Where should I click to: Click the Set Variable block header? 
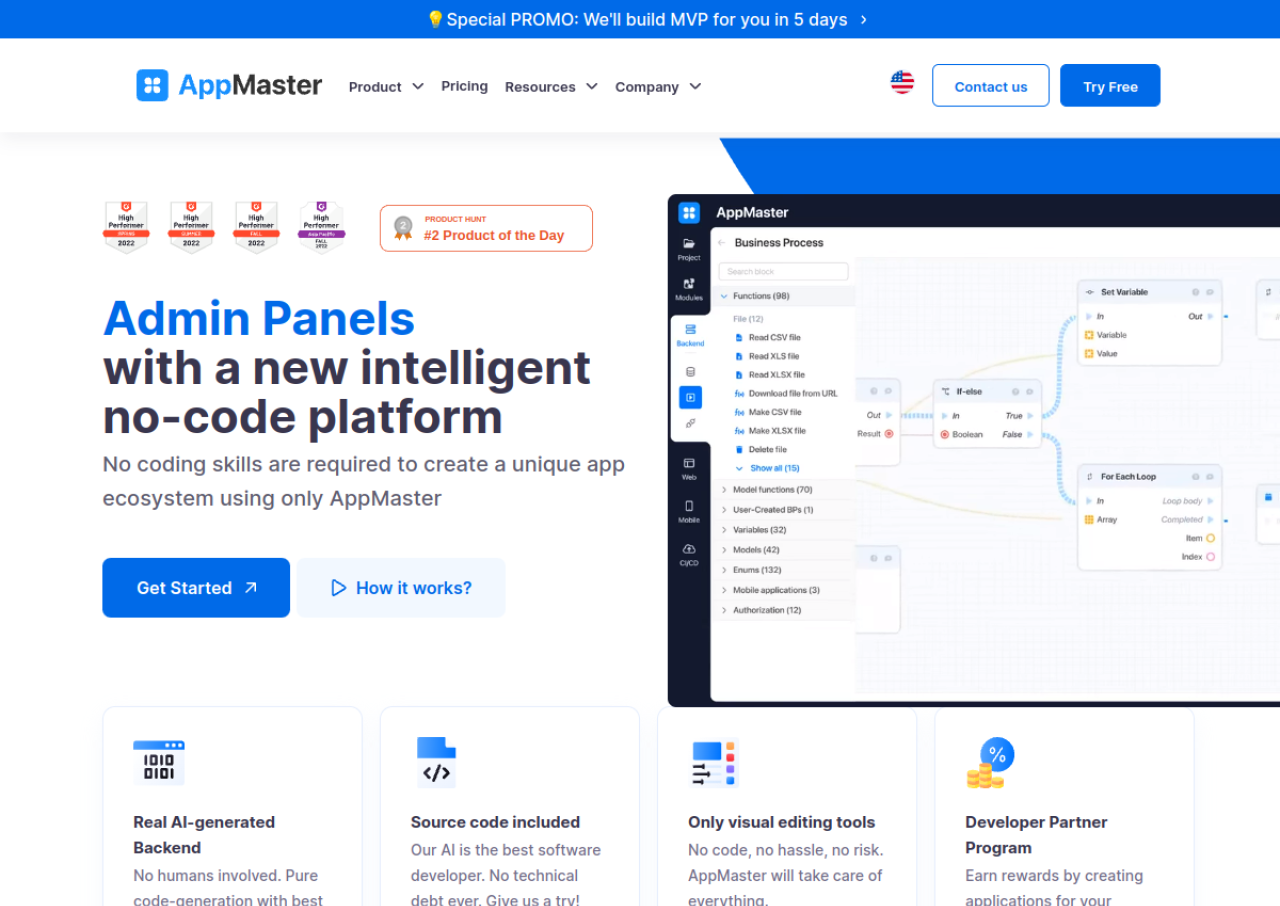tap(1150, 292)
